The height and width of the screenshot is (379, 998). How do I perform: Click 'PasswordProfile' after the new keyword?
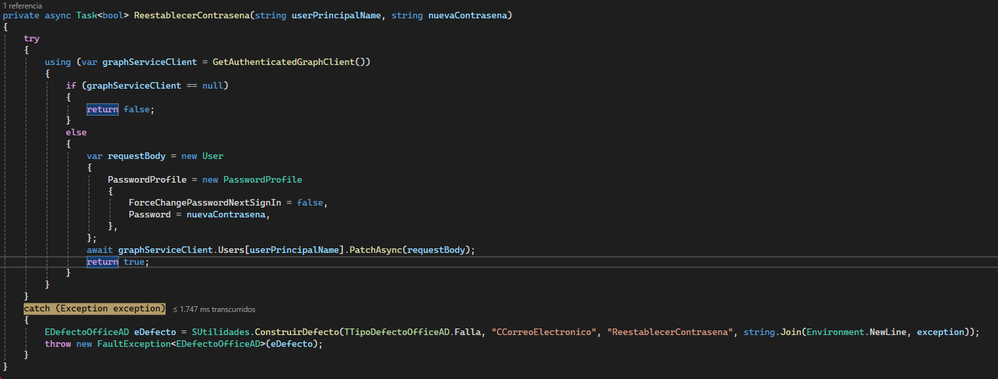[x=262, y=180]
